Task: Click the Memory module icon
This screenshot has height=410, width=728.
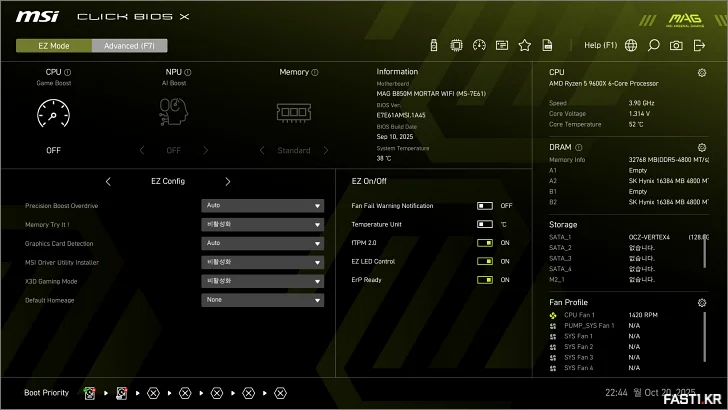Action: 294,112
